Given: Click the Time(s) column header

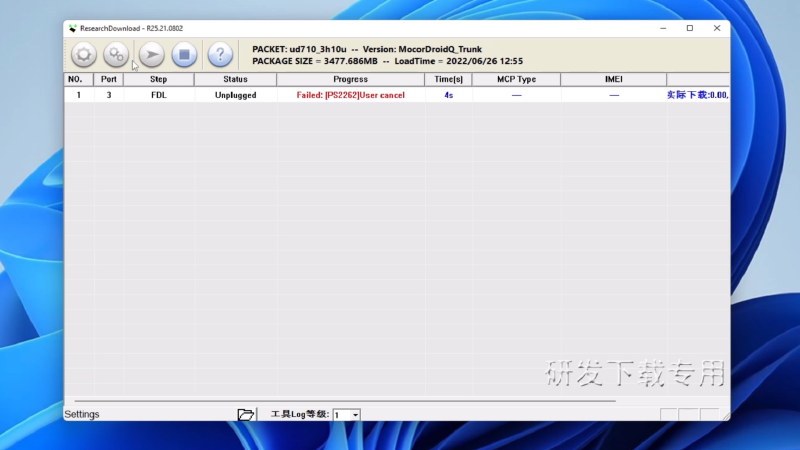Looking at the screenshot, I should pyautogui.click(x=448, y=79).
